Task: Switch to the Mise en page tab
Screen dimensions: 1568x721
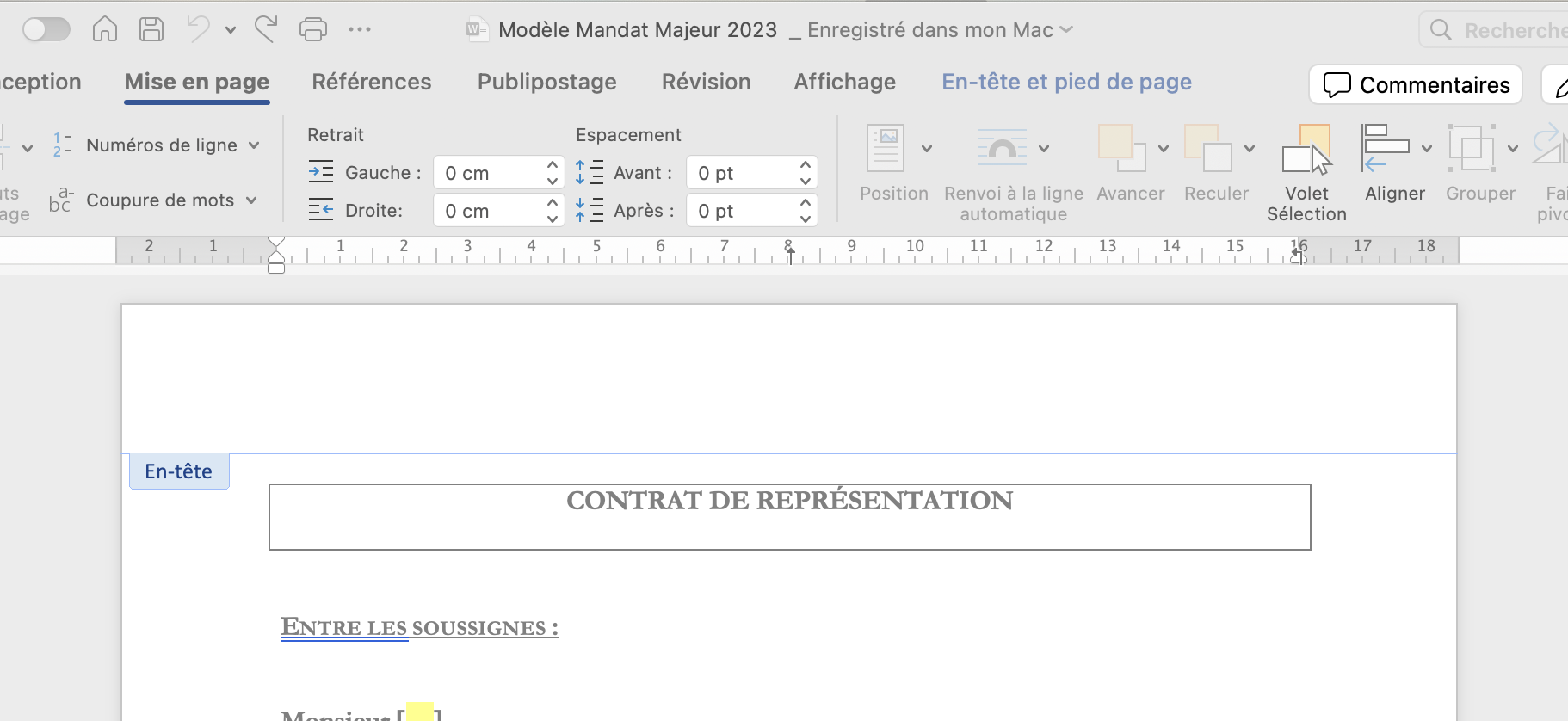Action: coord(197,83)
